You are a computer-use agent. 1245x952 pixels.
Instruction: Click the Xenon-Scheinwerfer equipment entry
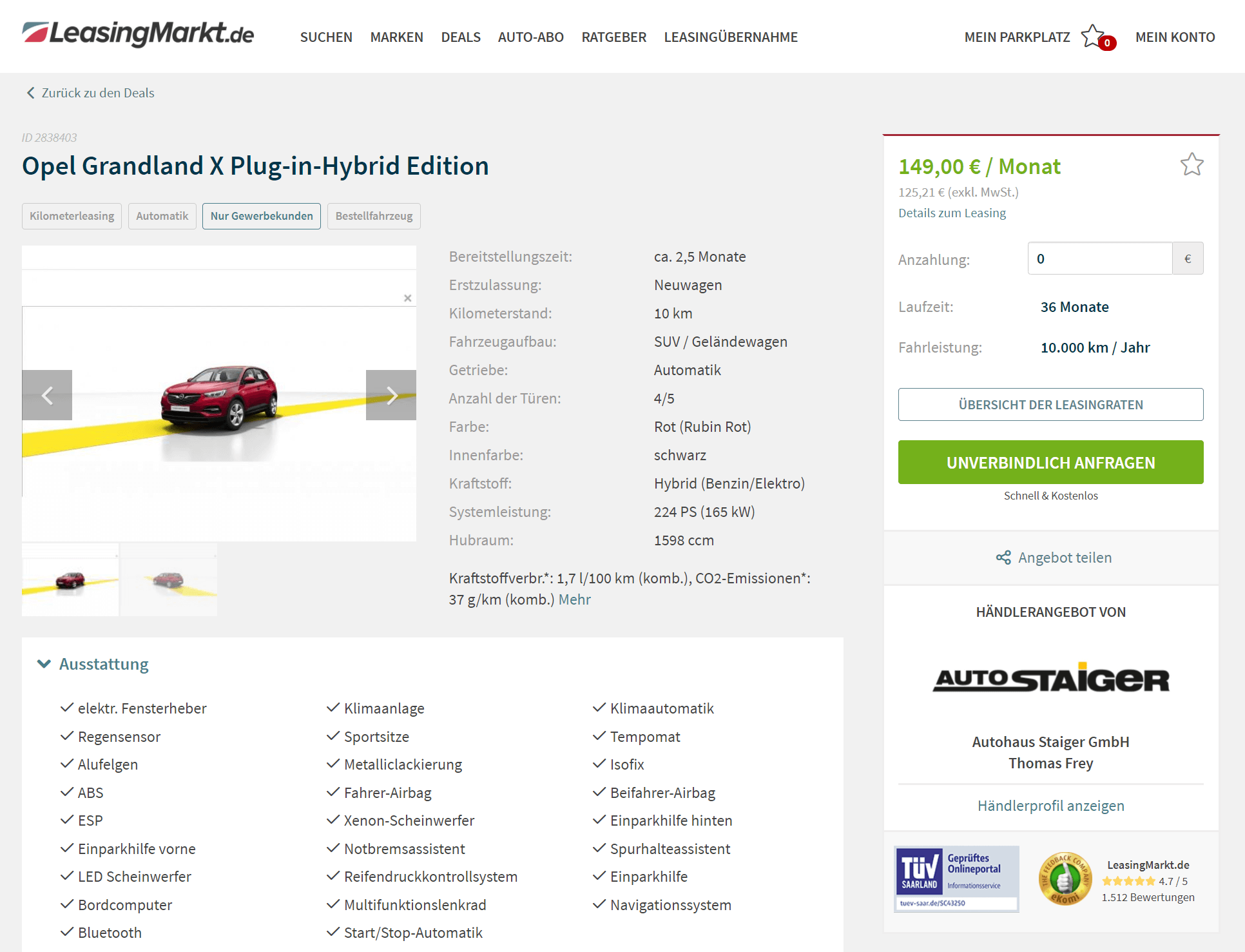409,821
